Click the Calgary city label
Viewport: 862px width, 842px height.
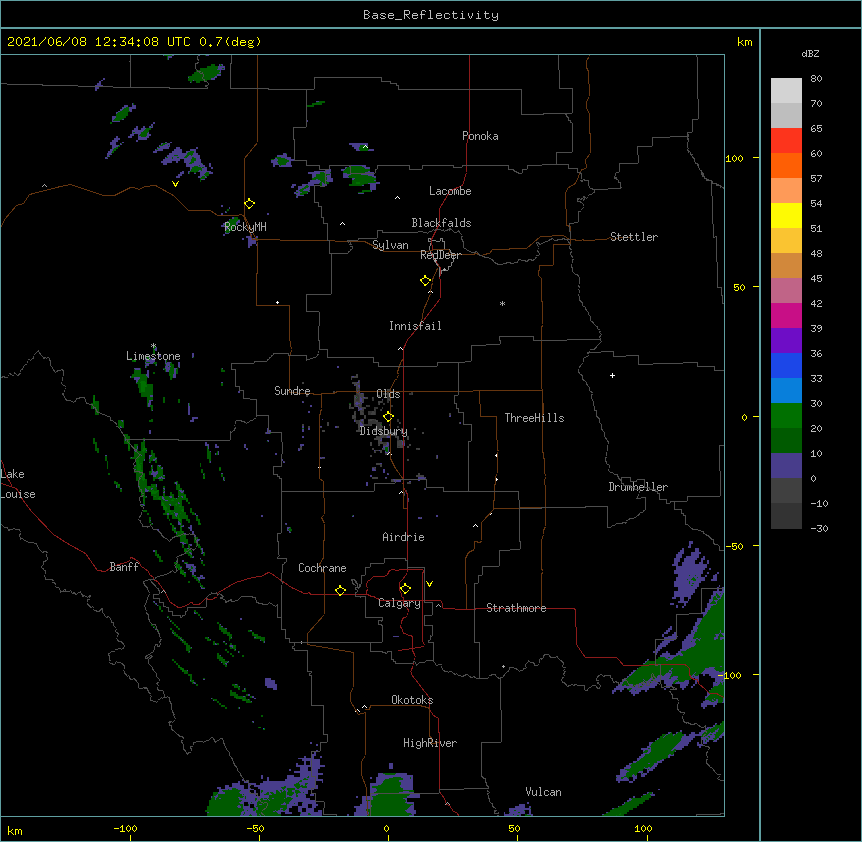pos(399,603)
